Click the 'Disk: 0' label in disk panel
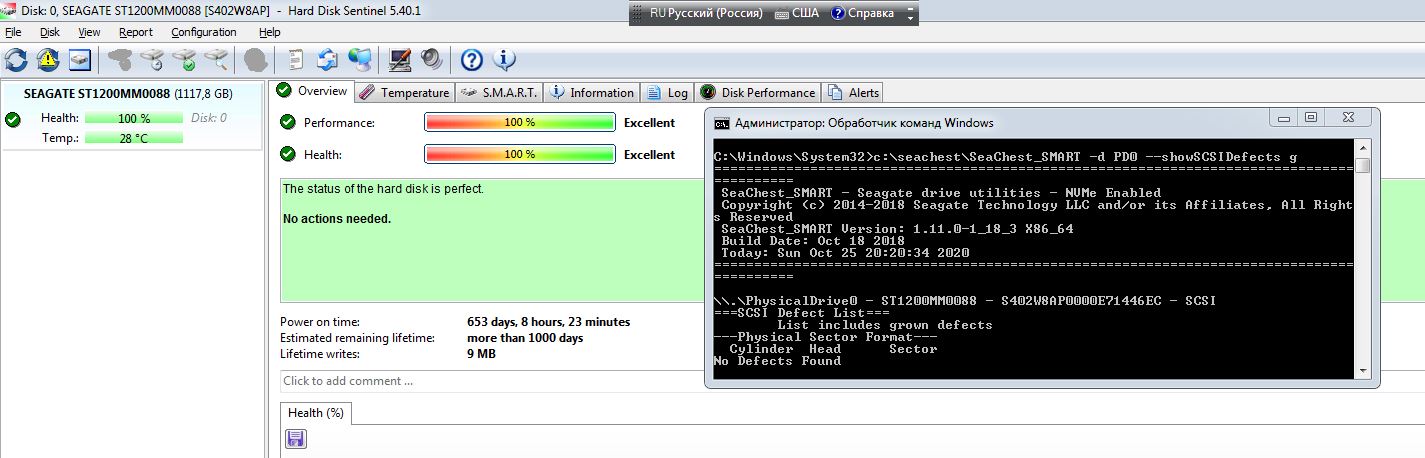 tap(209, 118)
